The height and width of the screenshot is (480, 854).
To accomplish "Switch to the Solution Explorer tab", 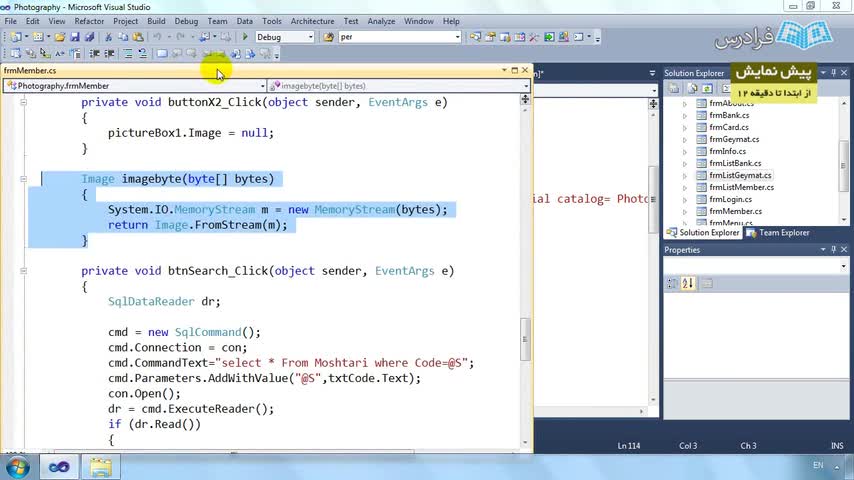I will click(x=703, y=233).
